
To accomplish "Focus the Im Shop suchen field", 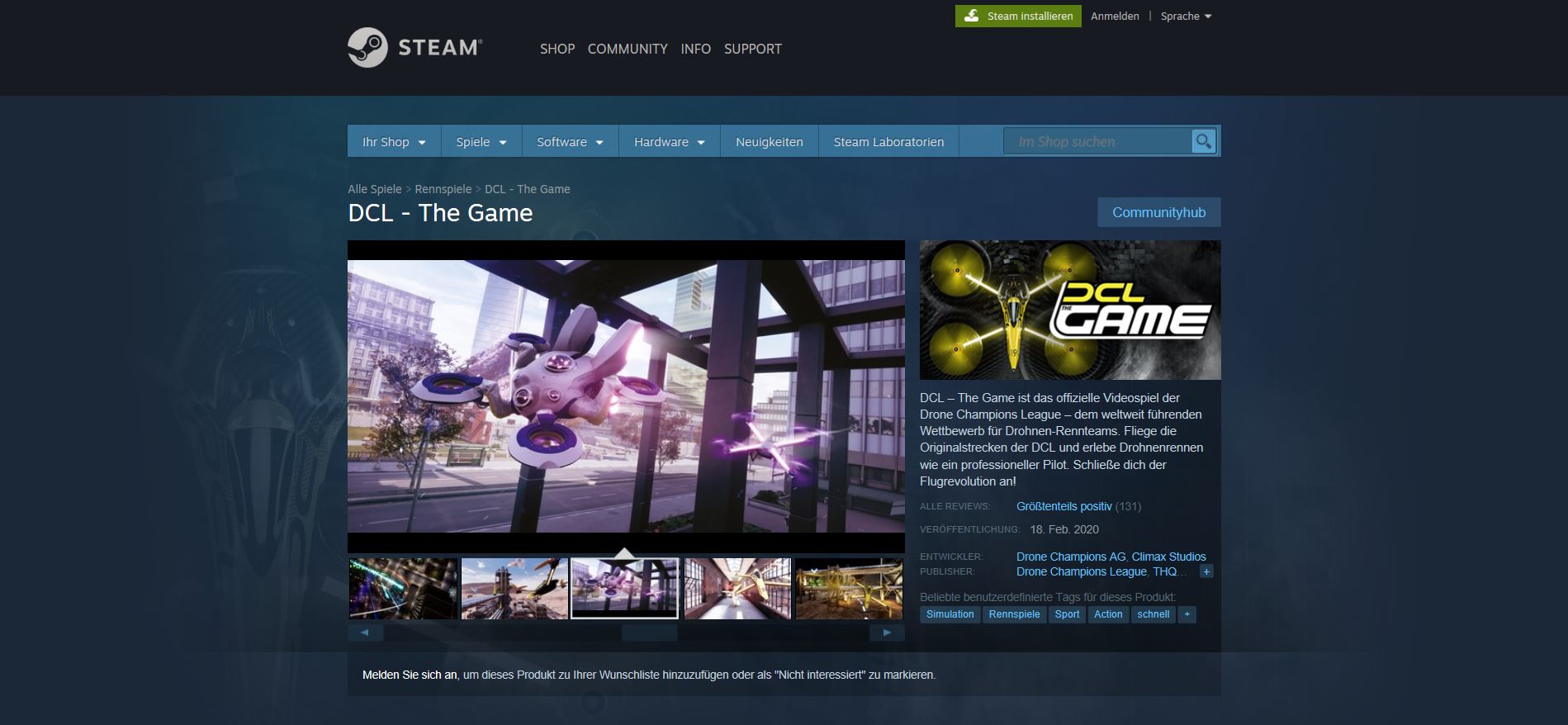I will 1097,141.
